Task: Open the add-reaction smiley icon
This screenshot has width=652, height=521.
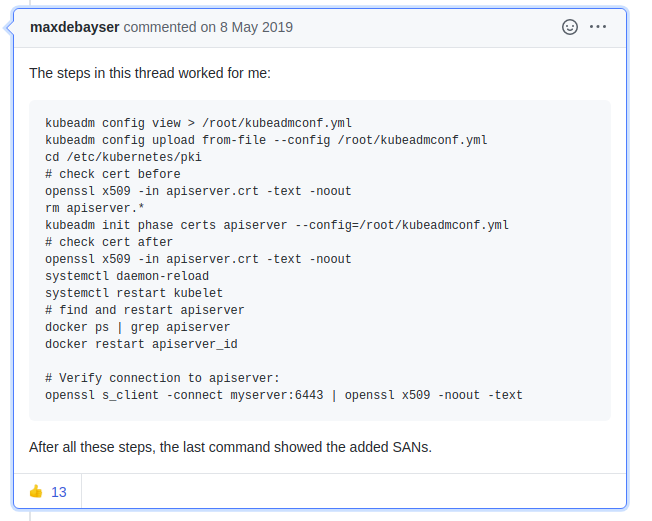Action: 570,27
